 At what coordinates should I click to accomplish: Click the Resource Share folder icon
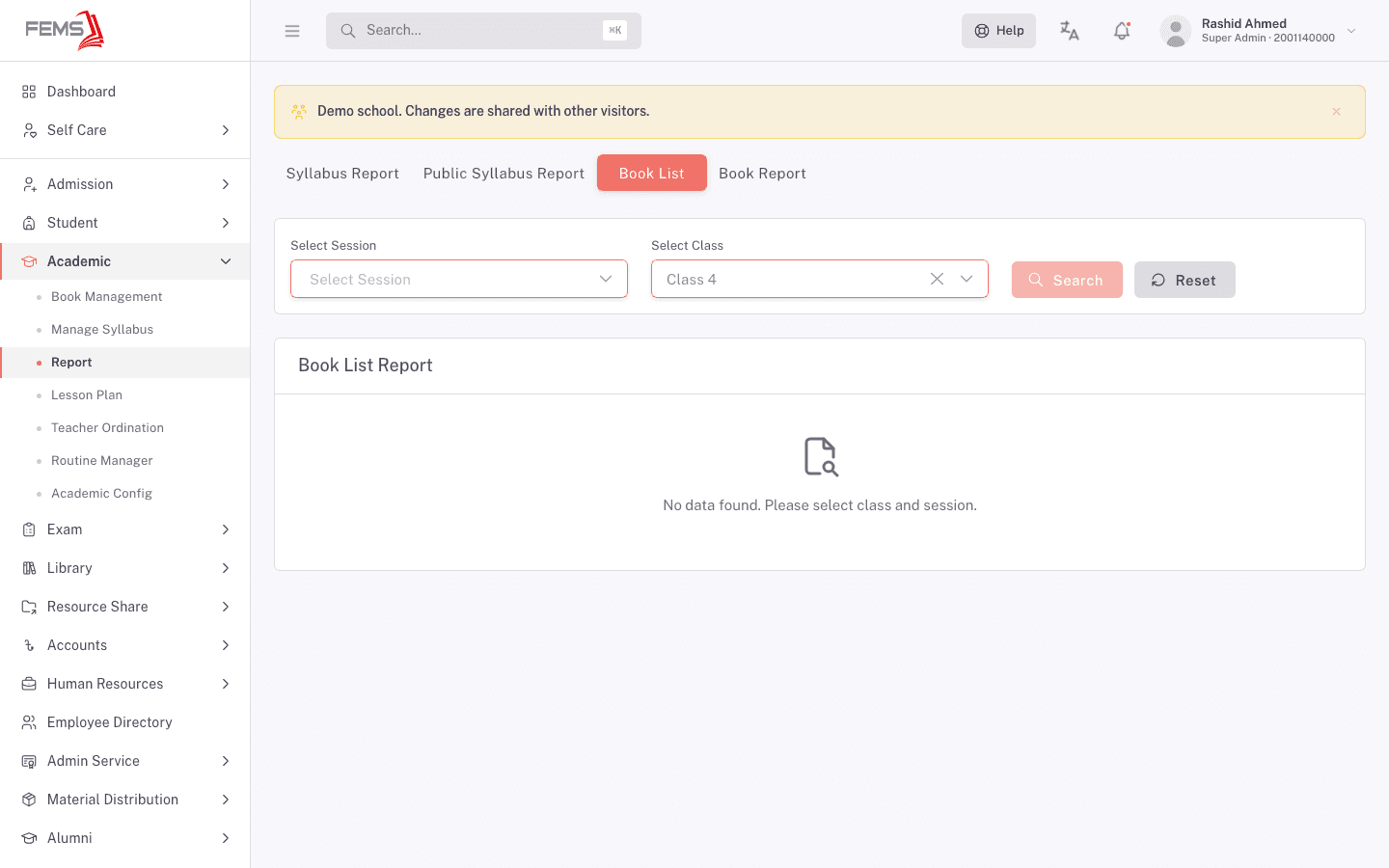coord(29,607)
